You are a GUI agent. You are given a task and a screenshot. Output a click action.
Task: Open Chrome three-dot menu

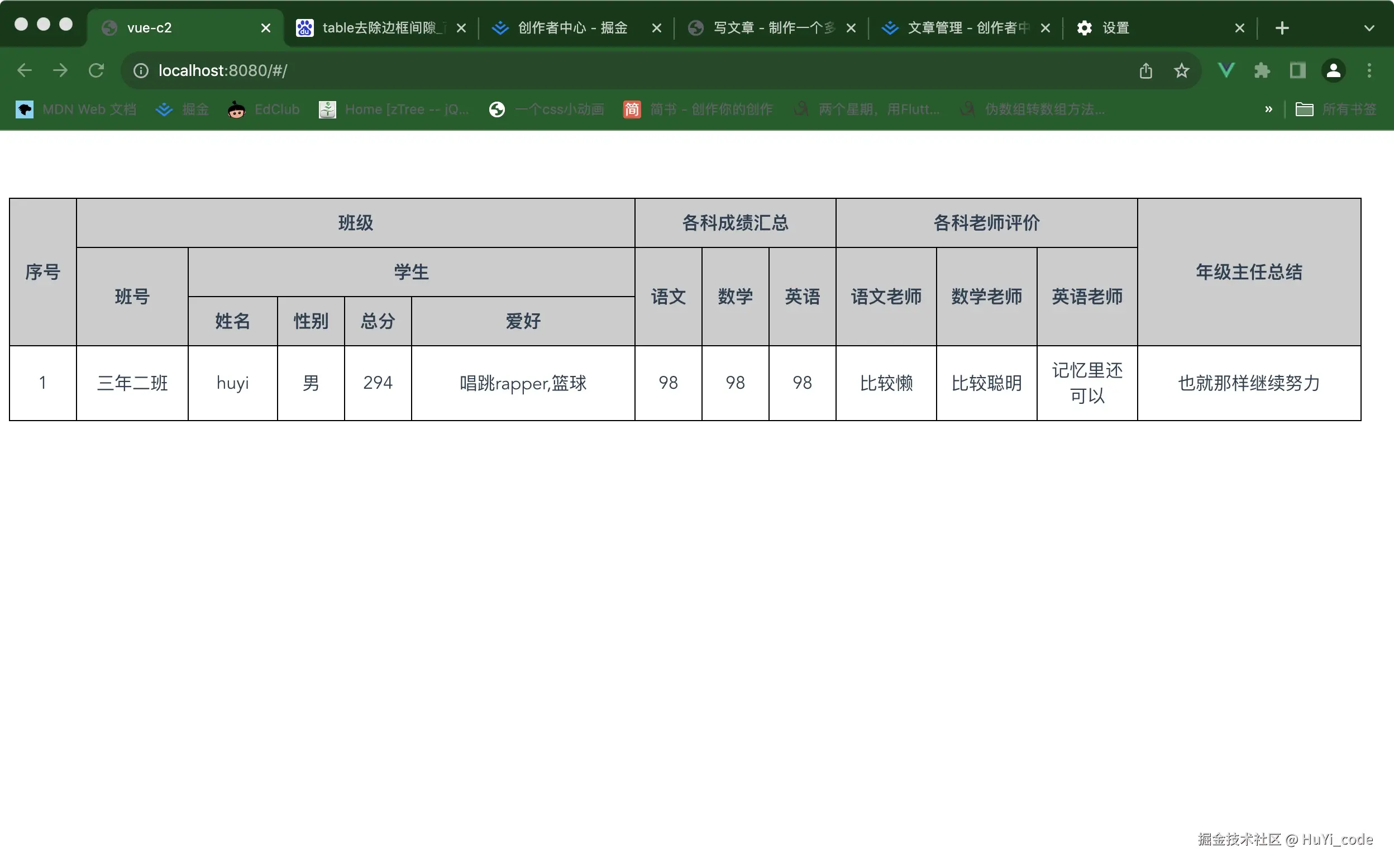(x=1369, y=70)
